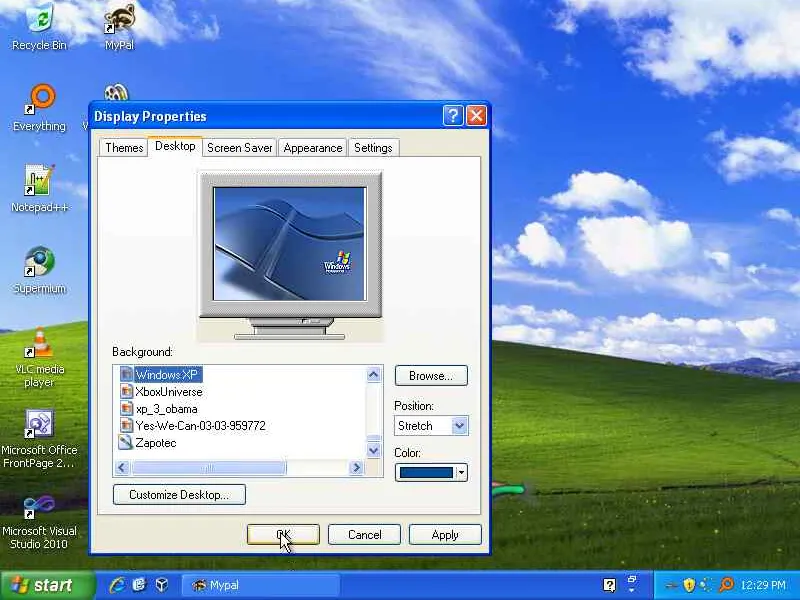Select the Windows XP background entry
The image size is (800, 600).
(x=161, y=375)
